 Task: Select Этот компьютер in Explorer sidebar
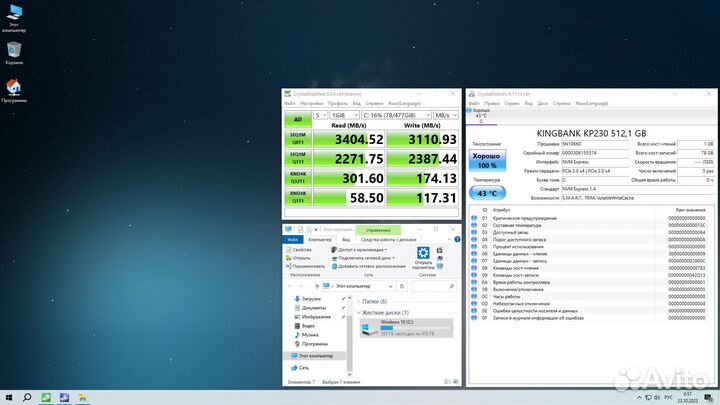316,356
